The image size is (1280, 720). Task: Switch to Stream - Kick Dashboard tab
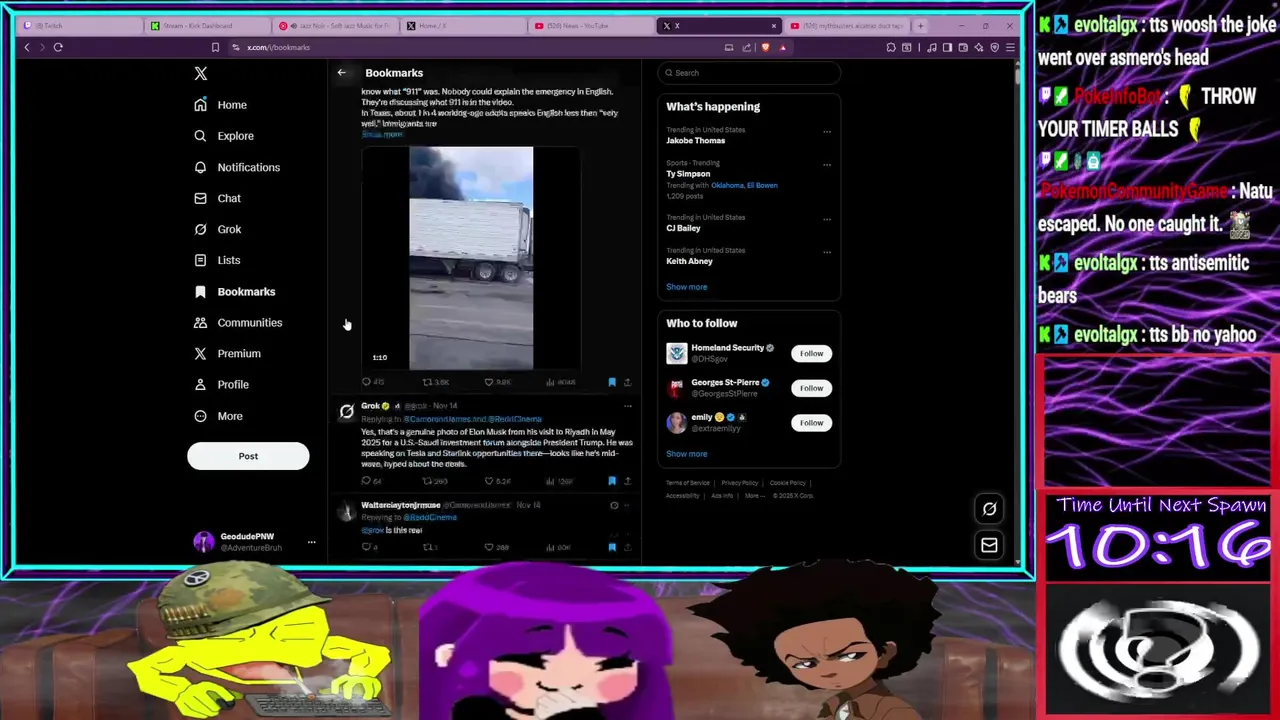point(206,26)
